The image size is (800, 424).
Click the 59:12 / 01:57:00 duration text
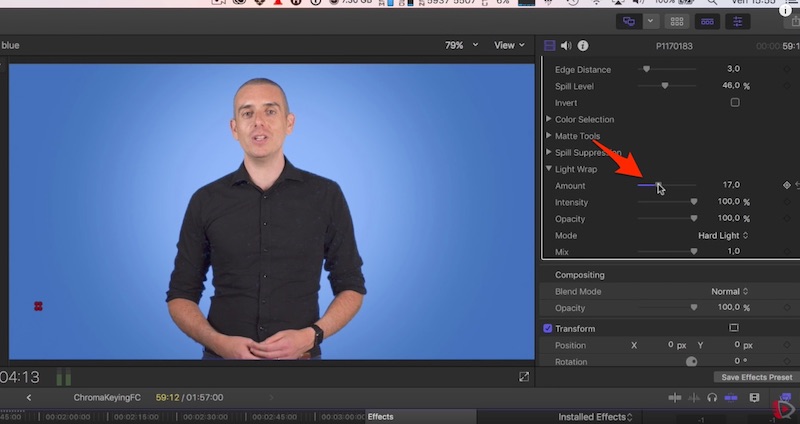[x=189, y=397]
